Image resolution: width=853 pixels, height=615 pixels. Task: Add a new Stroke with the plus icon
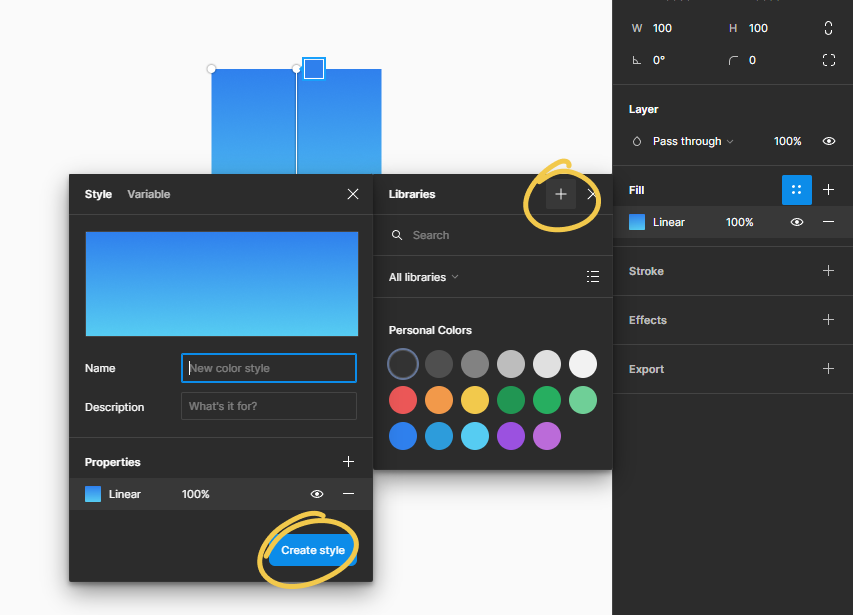point(828,271)
